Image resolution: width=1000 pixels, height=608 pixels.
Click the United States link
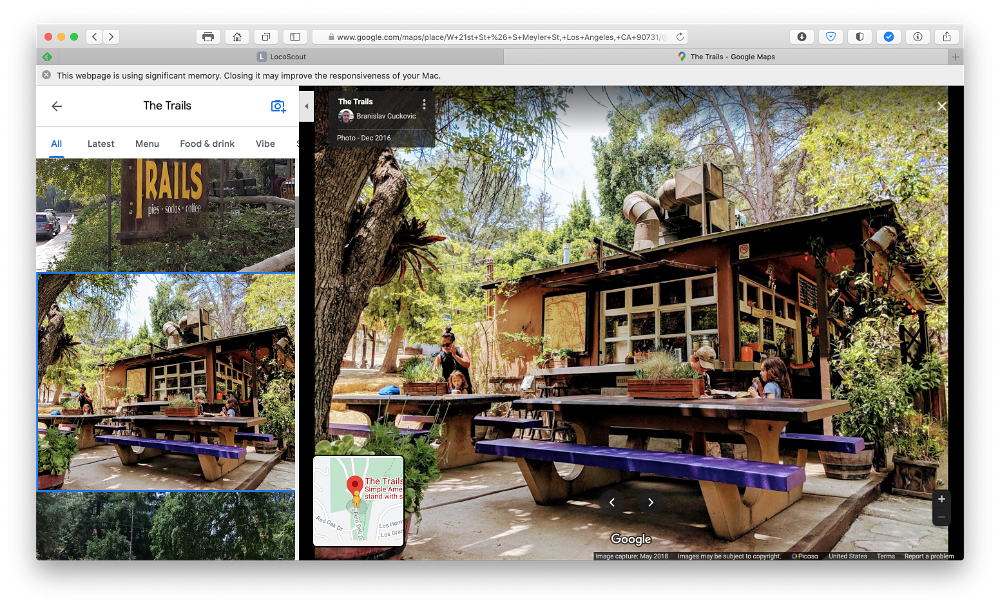pyautogui.click(x=848, y=556)
